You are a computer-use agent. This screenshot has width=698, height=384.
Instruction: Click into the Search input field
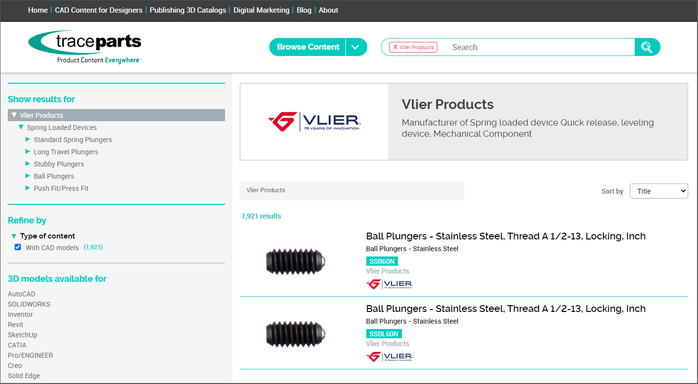click(539, 47)
